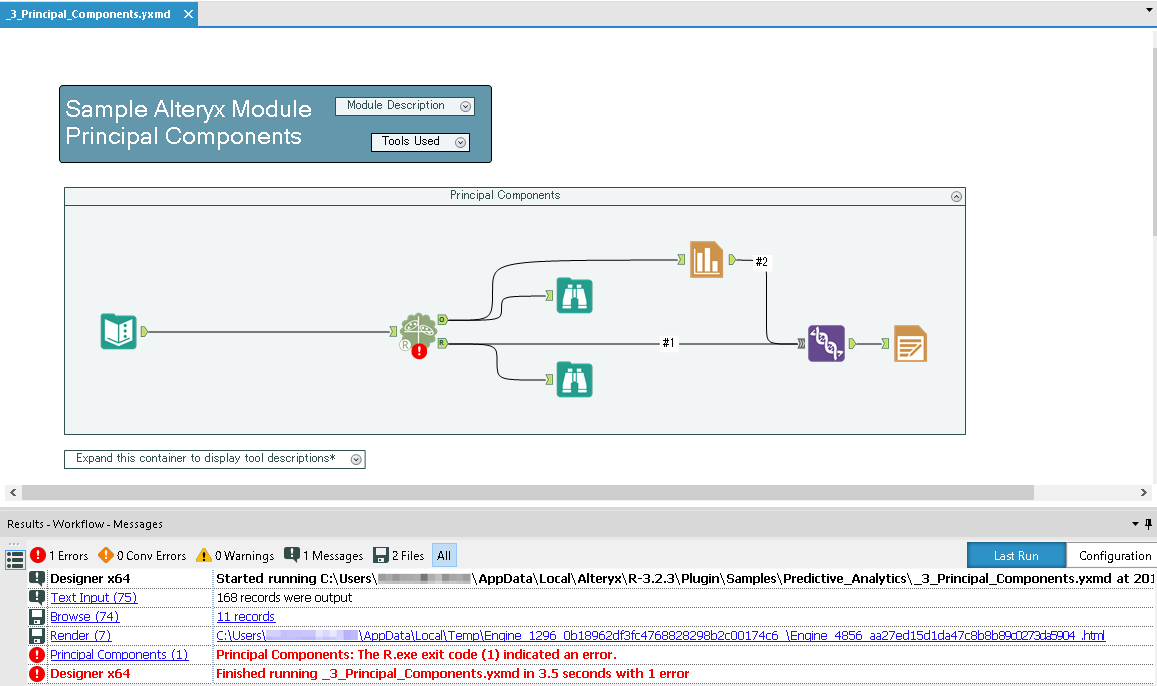Switch to the Configuration tab in Results
This screenshot has height=686, width=1157.
click(1113, 555)
